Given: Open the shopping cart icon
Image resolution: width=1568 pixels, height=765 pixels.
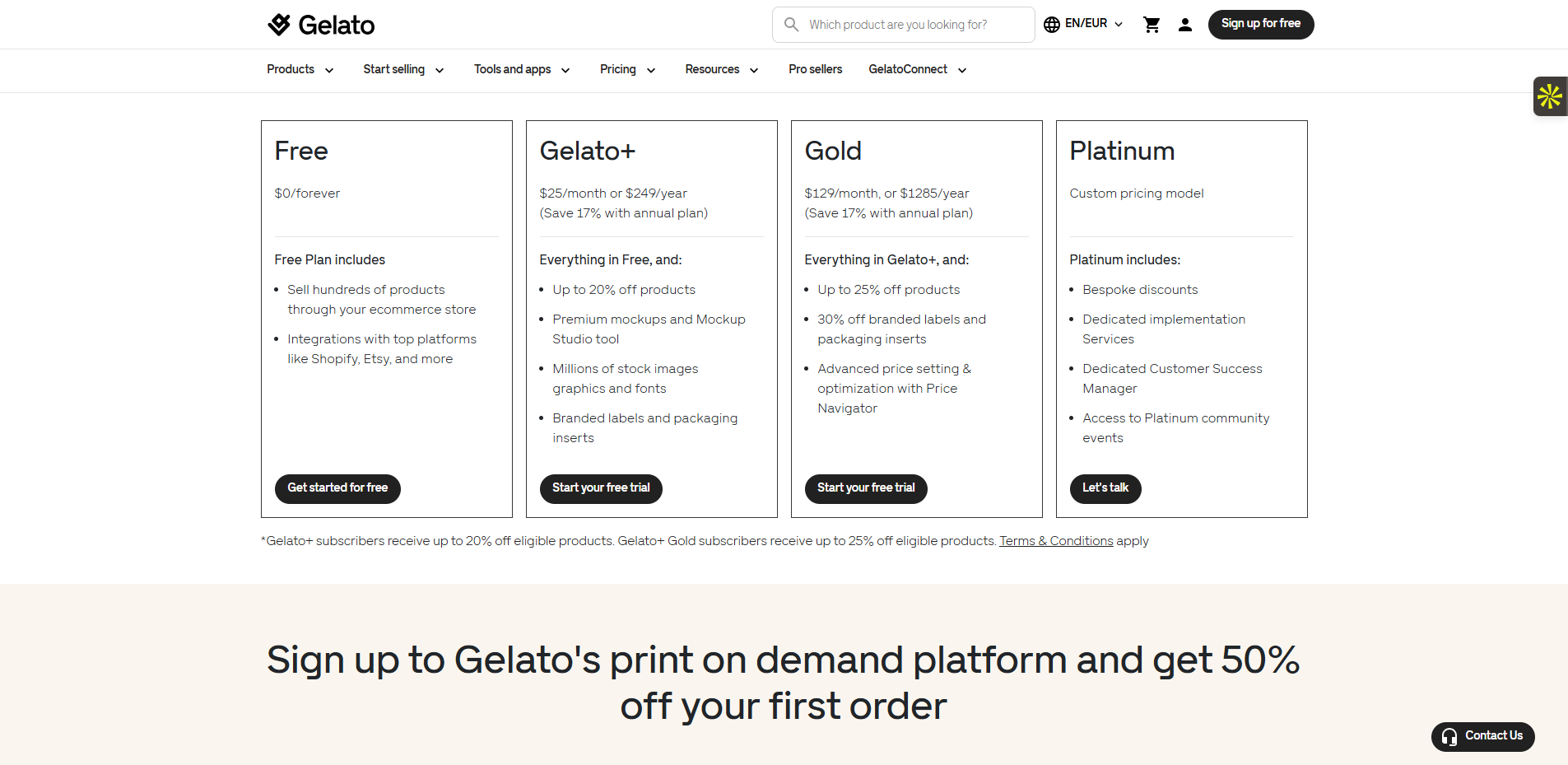Looking at the screenshot, I should [1152, 25].
